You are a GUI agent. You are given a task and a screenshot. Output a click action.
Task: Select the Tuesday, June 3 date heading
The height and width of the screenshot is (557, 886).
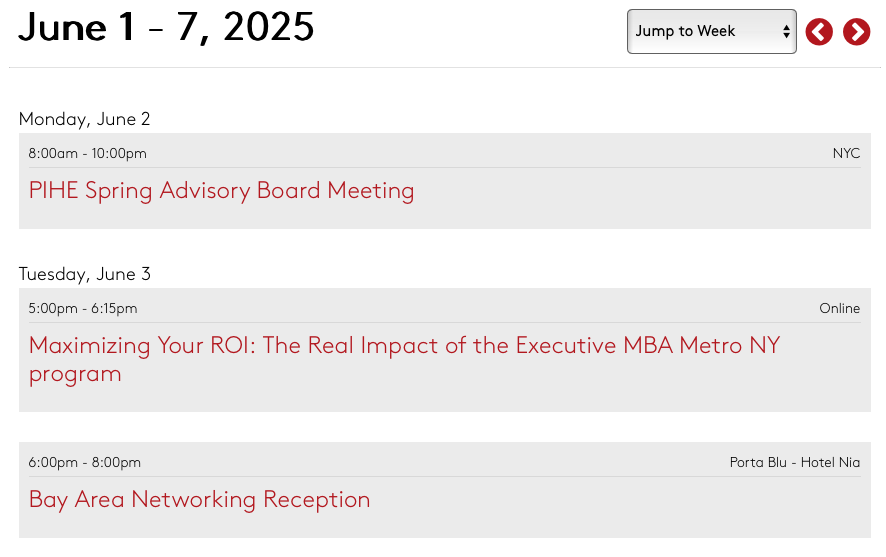[x=85, y=274]
